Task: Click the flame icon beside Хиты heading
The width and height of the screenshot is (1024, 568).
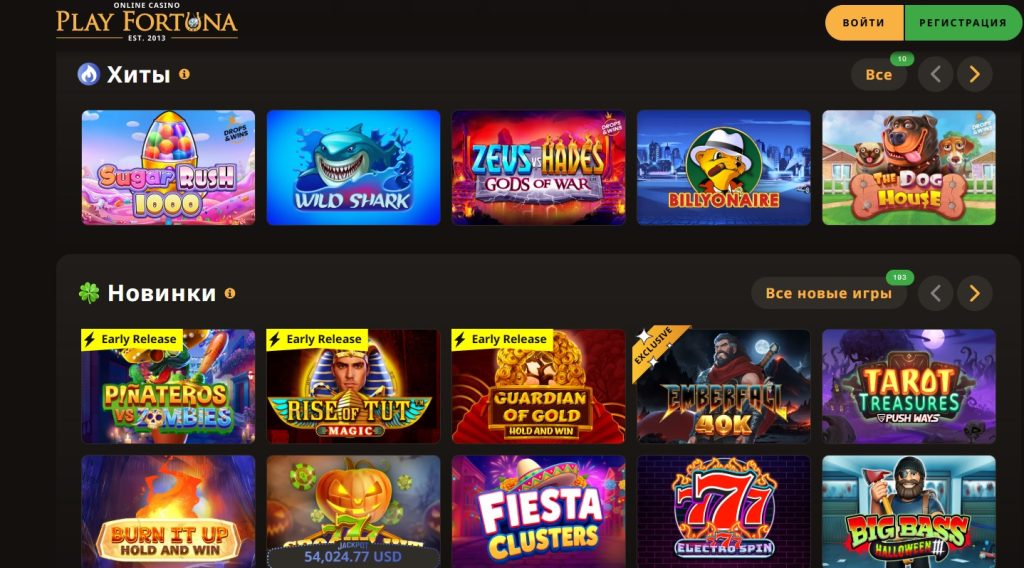Action: pyautogui.click(x=89, y=74)
